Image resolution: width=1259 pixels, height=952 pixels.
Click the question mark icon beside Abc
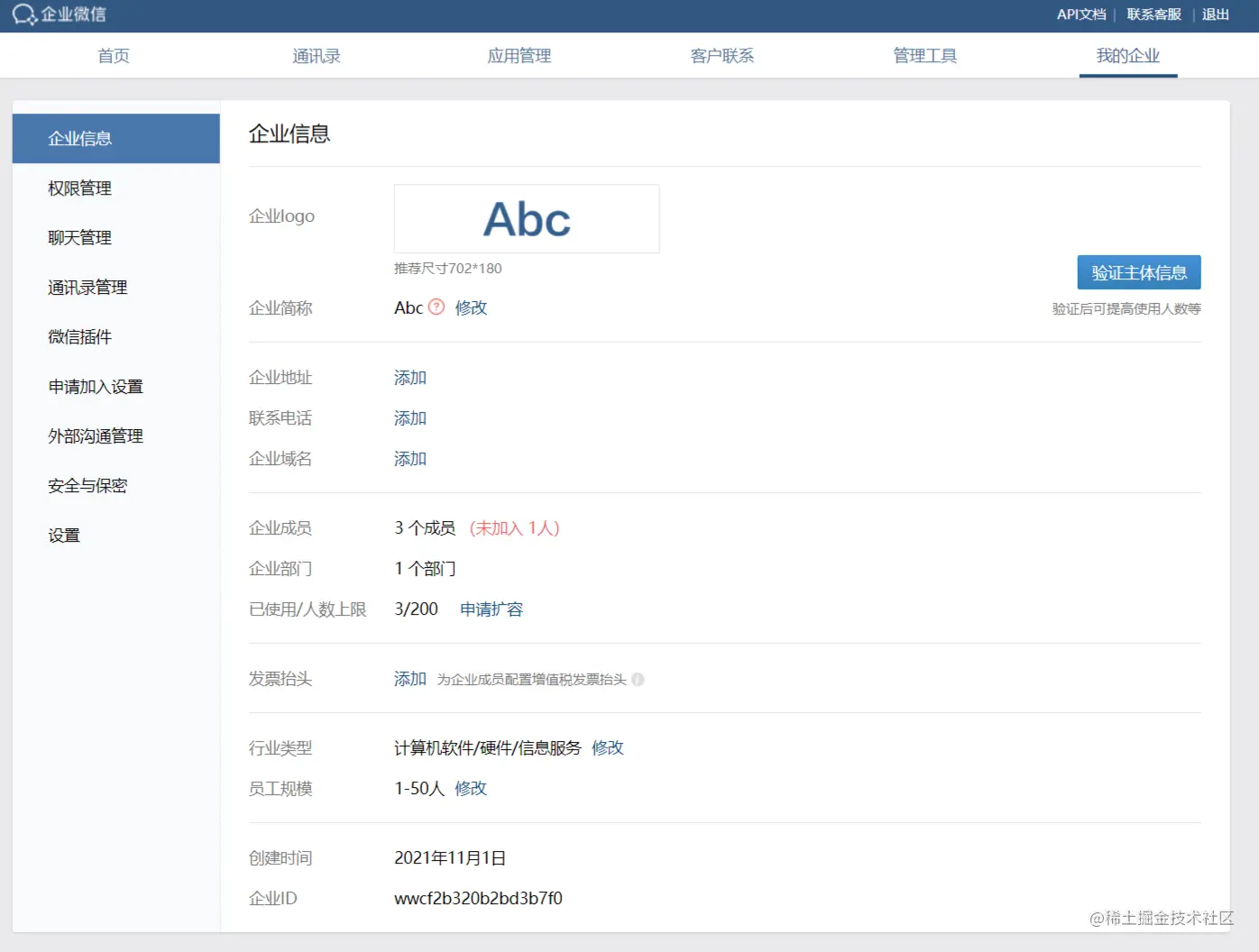point(437,307)
